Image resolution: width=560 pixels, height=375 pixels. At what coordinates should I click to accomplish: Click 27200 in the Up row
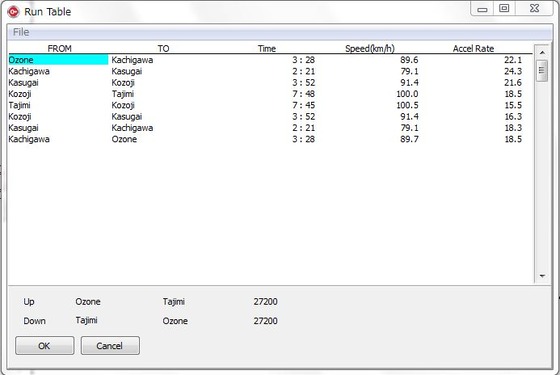(265, 301)
